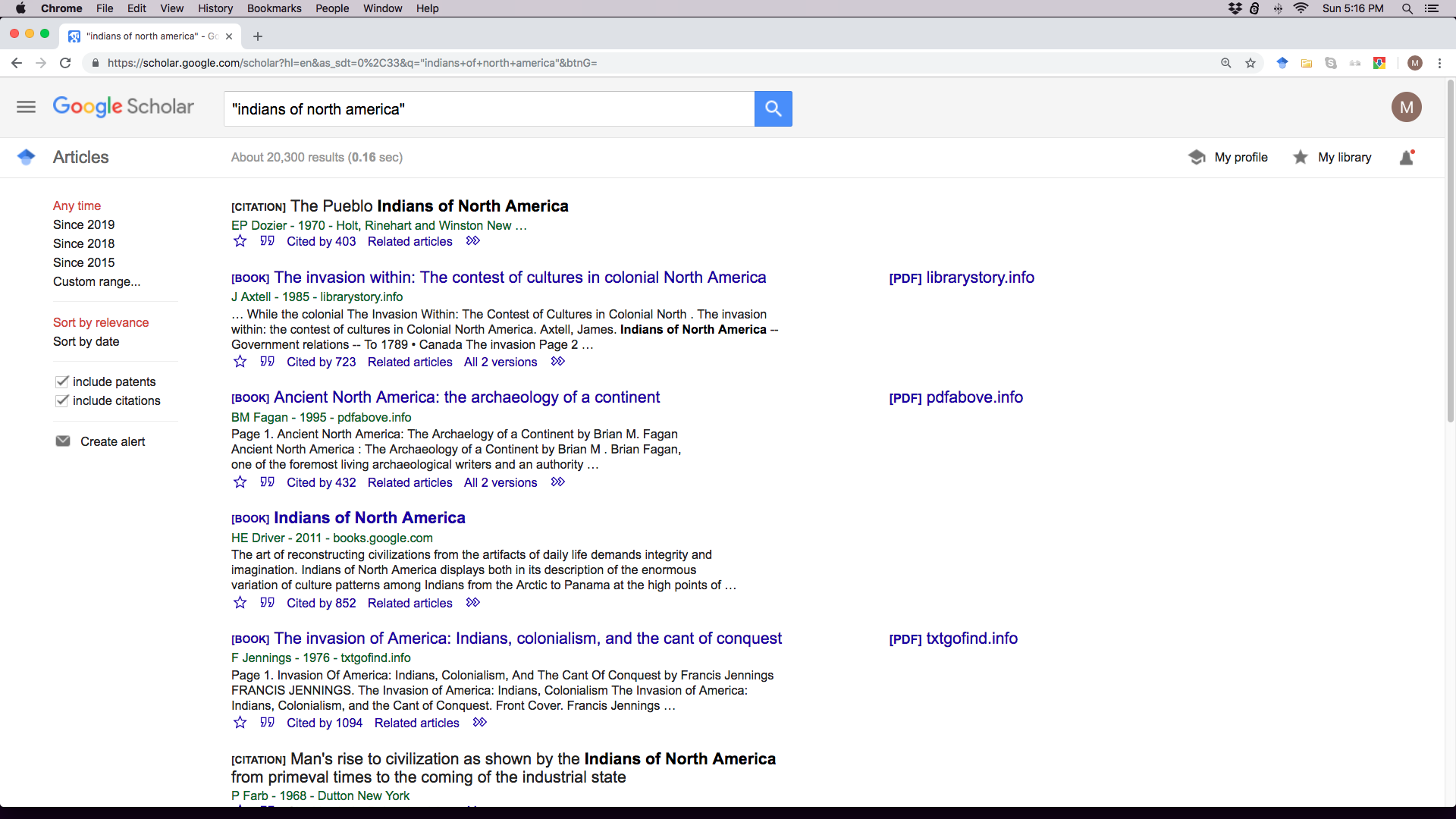The image size is (1456, 819).
Task: Save The Pueblo Indians result with star
Action: coord(240,241)
